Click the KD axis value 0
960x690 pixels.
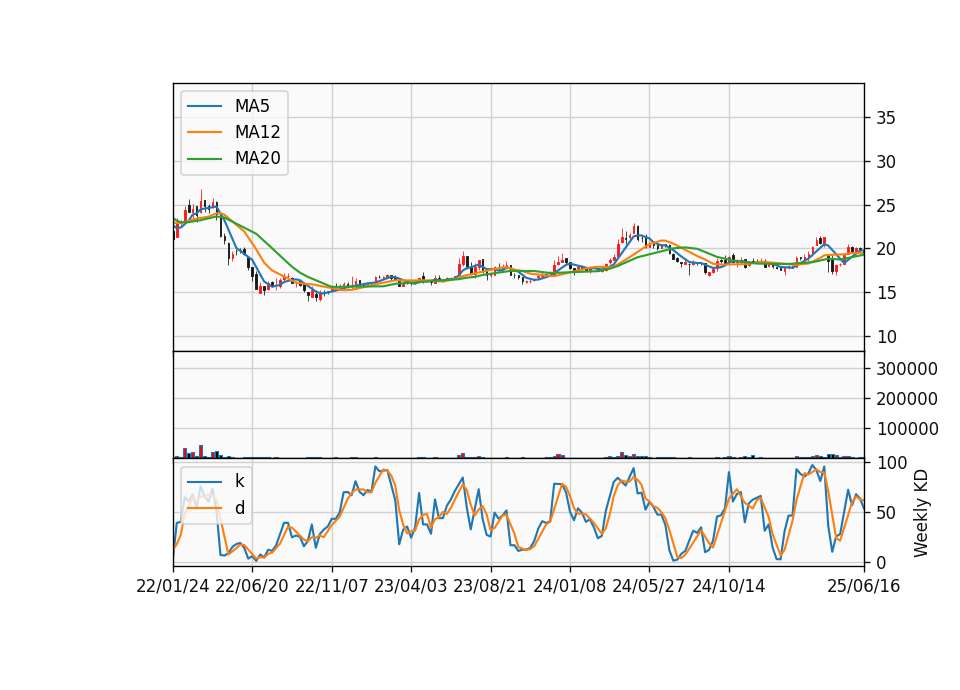tap(880, 563)
